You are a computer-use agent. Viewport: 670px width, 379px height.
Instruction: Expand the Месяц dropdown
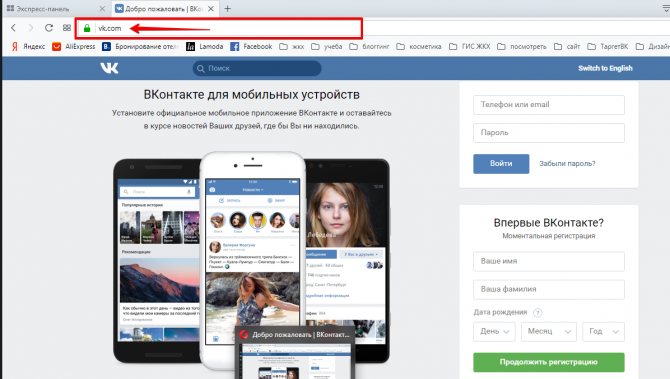click(549, 332)
